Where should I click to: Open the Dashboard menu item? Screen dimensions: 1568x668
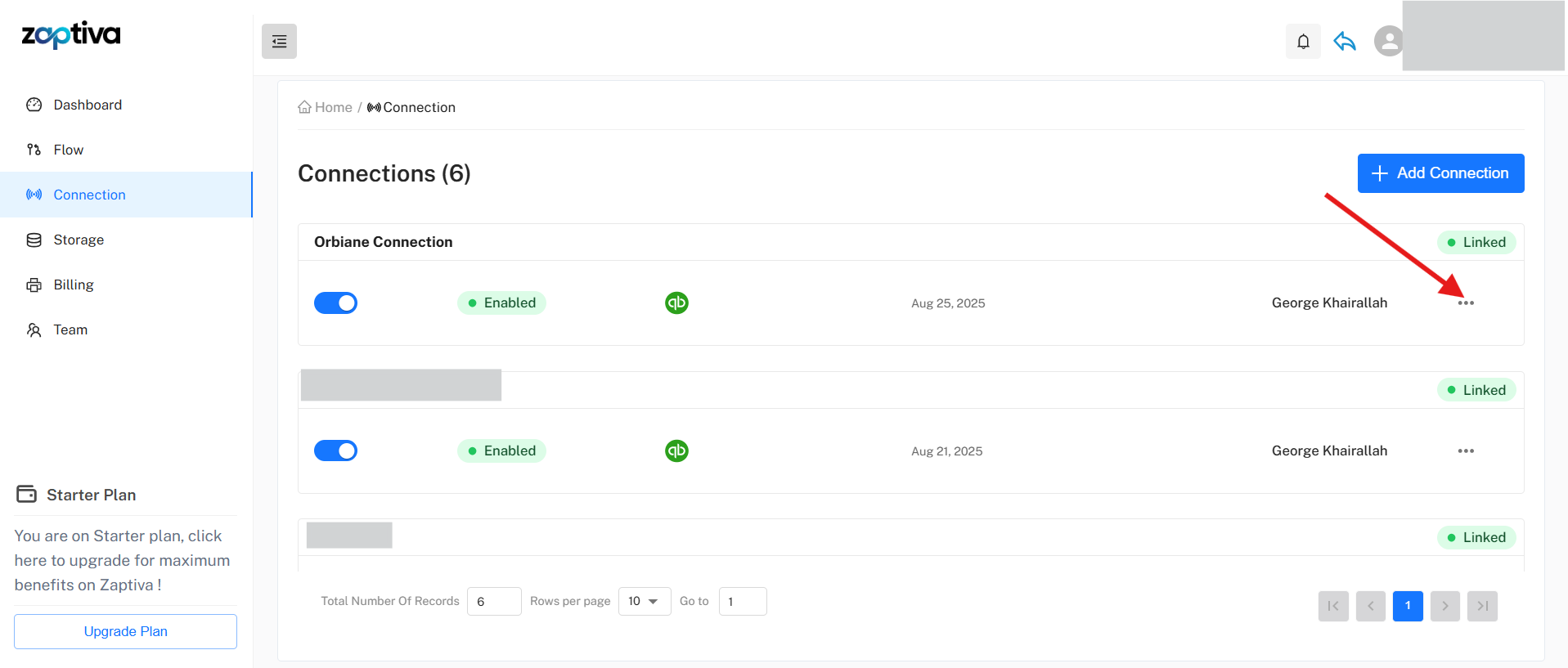88,105
